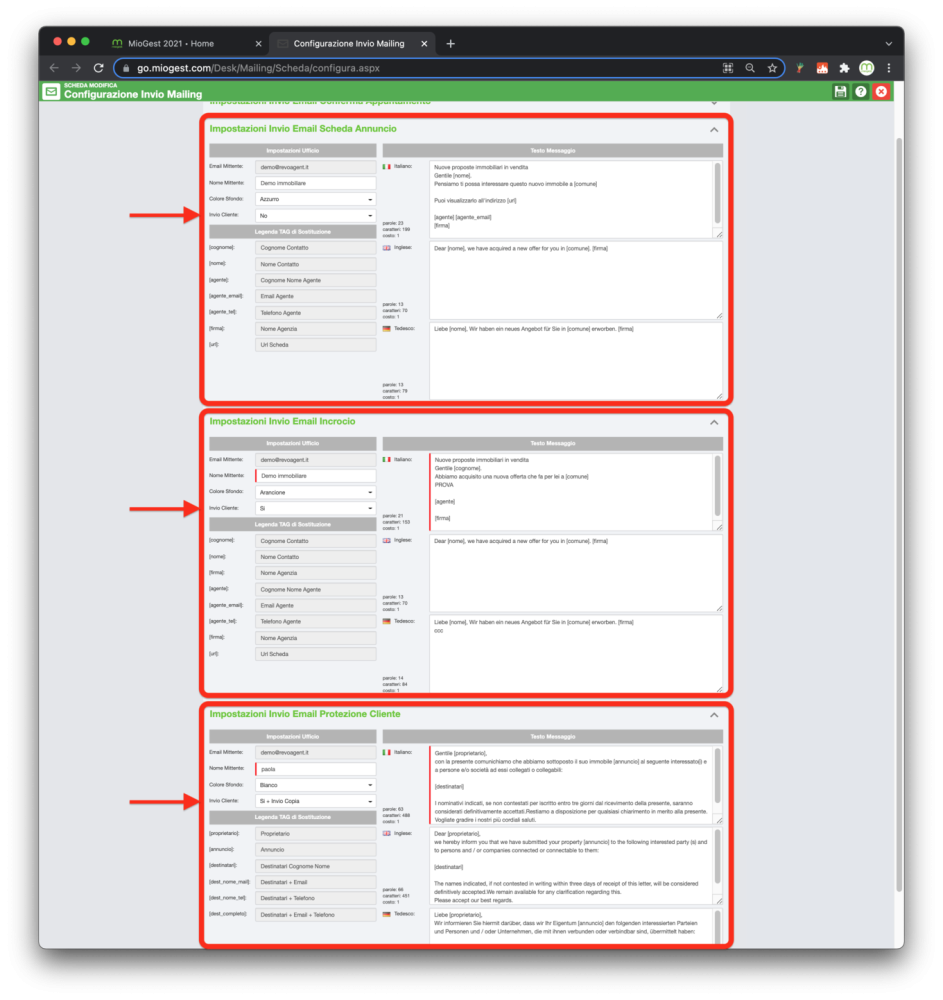Click Email Mittente field in Scheda Annuncio
The height and width of the screenshot is (1000, 943).
(x=316, y=167)
